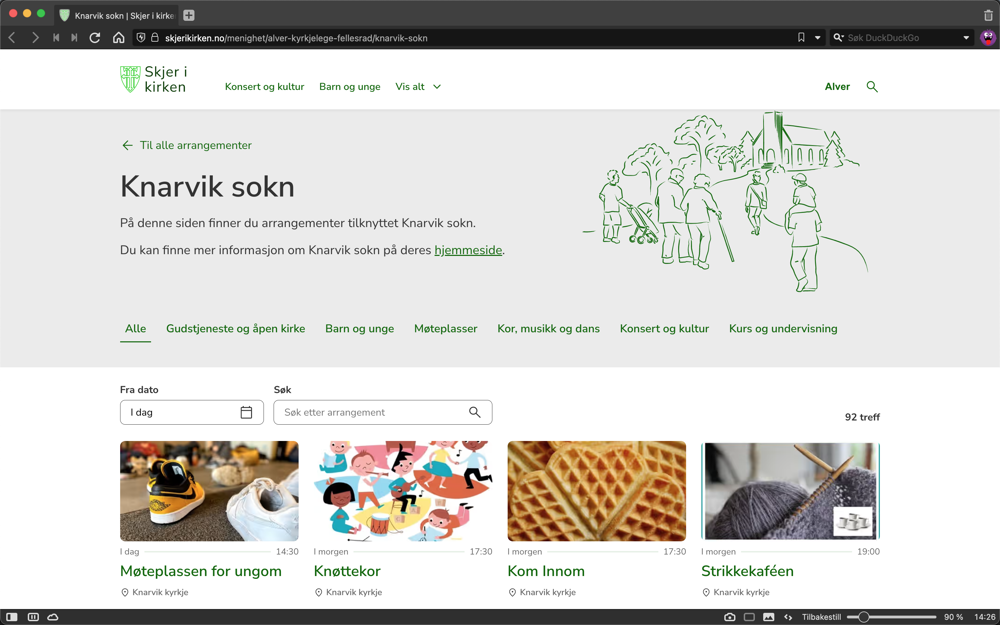This screenshot has width=1000, height=625.
Task: Click the Skjer i kirken logo
Action: tap(153, 80)
